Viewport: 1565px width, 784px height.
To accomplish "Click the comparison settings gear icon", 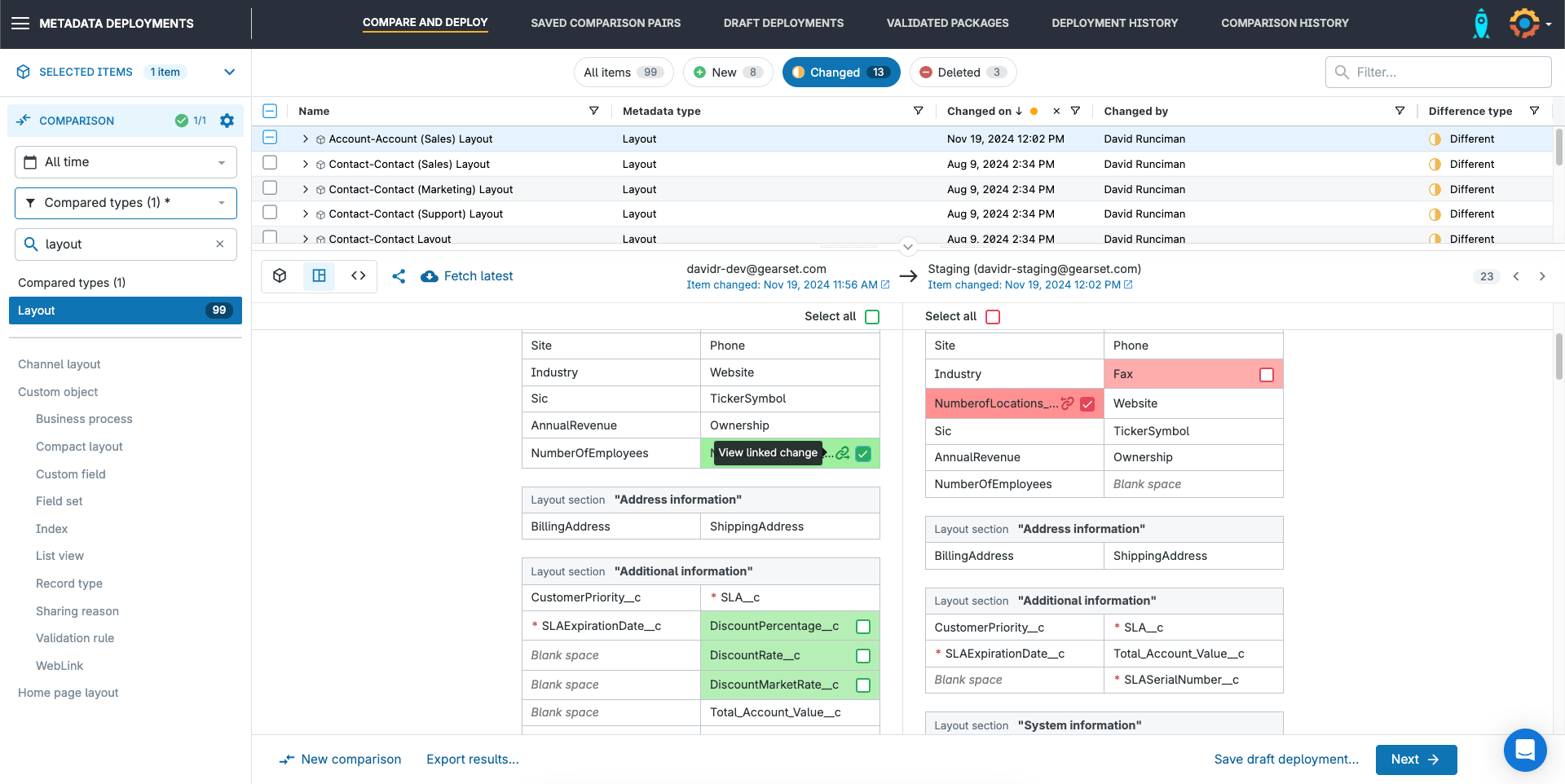I will 227,121.
